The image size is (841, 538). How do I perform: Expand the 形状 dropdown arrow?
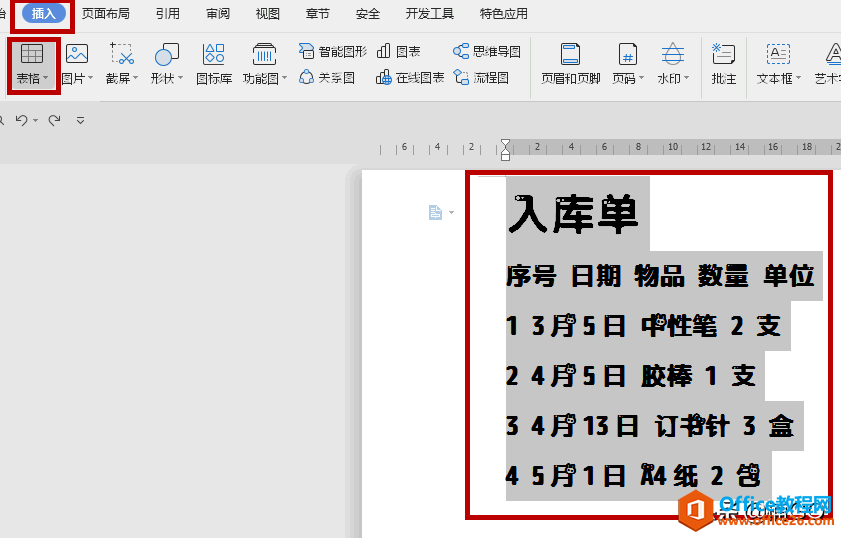tap(180, 78)
